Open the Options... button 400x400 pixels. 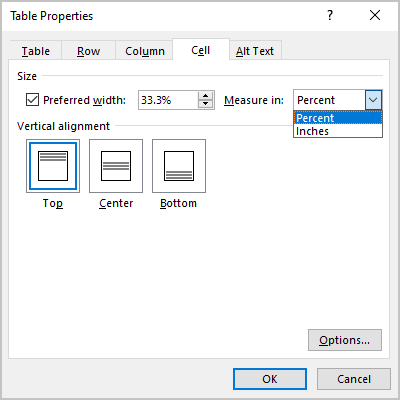[345, 340]
